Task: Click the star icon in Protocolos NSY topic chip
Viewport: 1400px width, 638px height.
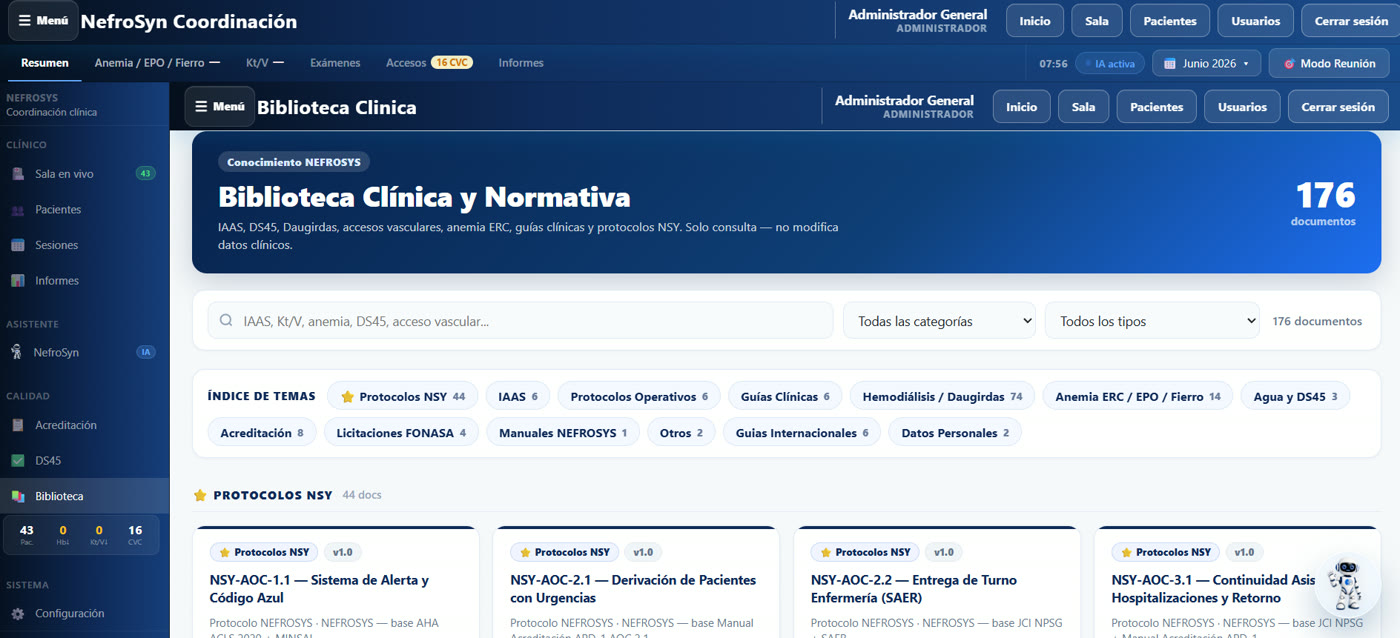Action: click(347, 397)
